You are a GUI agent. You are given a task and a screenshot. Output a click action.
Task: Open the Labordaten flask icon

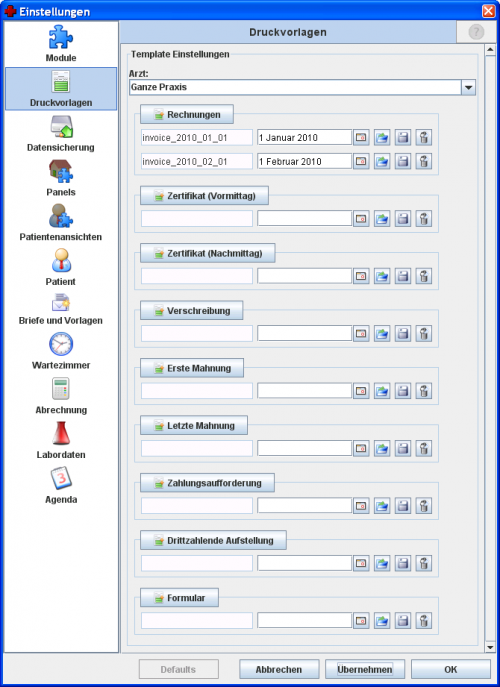point(61,433)
